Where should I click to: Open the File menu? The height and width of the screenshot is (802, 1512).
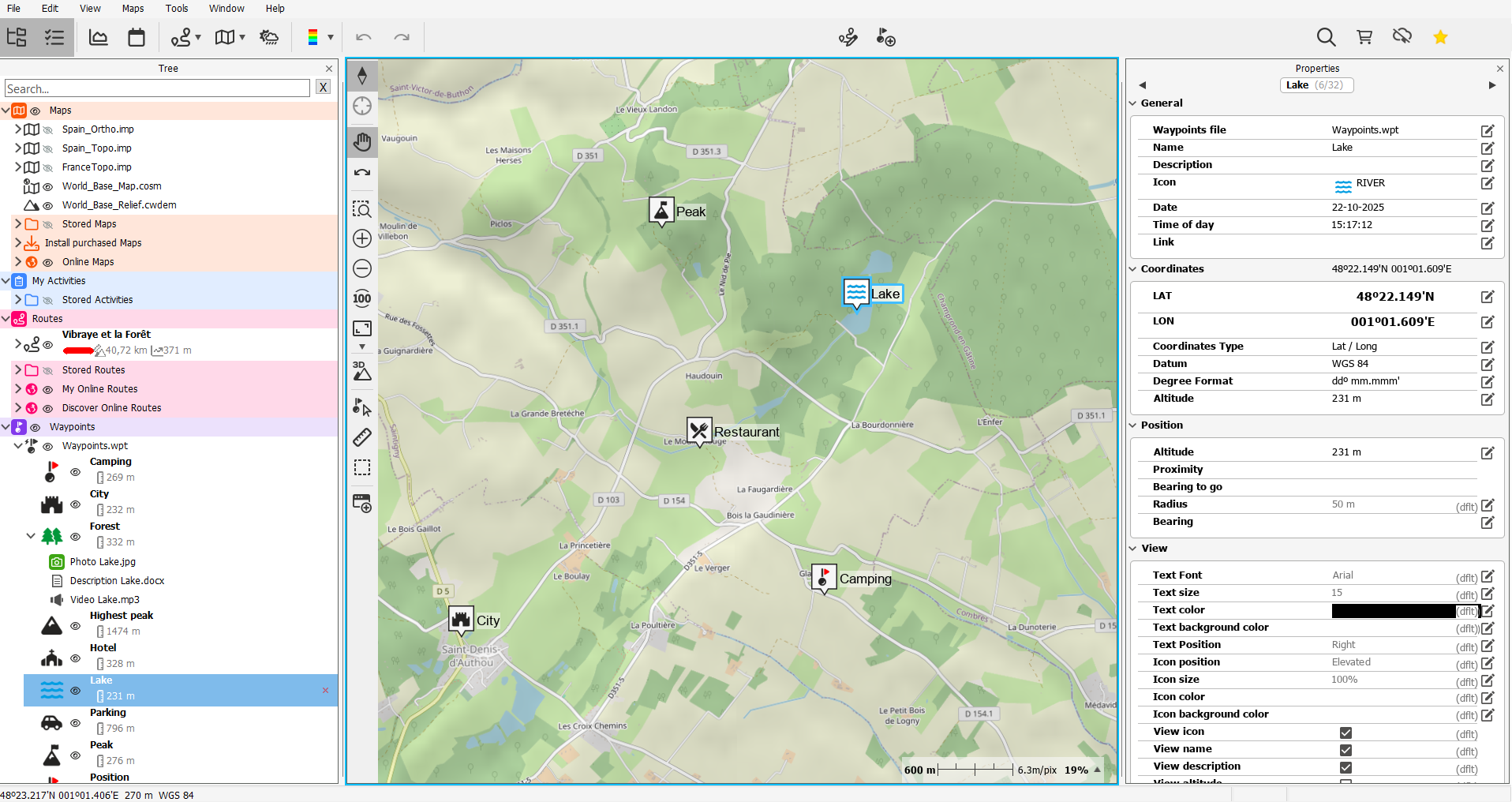(x=14, y=9)
